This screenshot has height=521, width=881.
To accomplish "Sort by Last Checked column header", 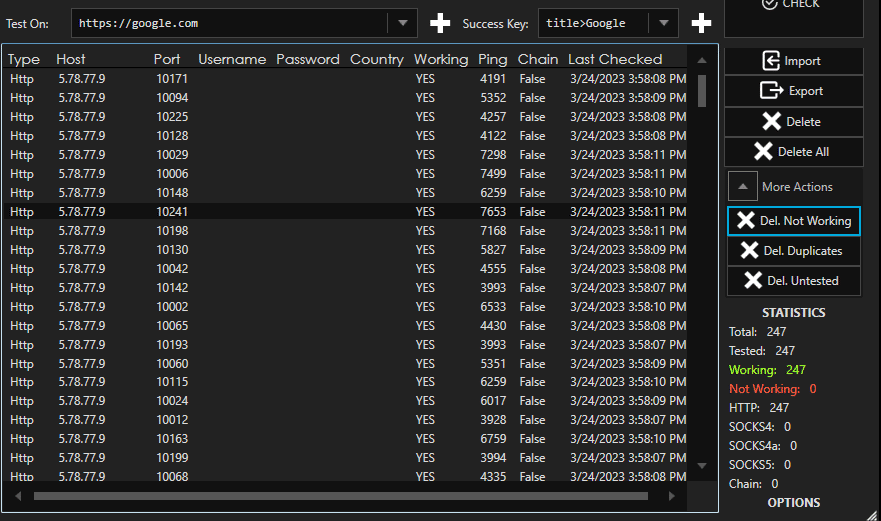I will tap(615, 59).
